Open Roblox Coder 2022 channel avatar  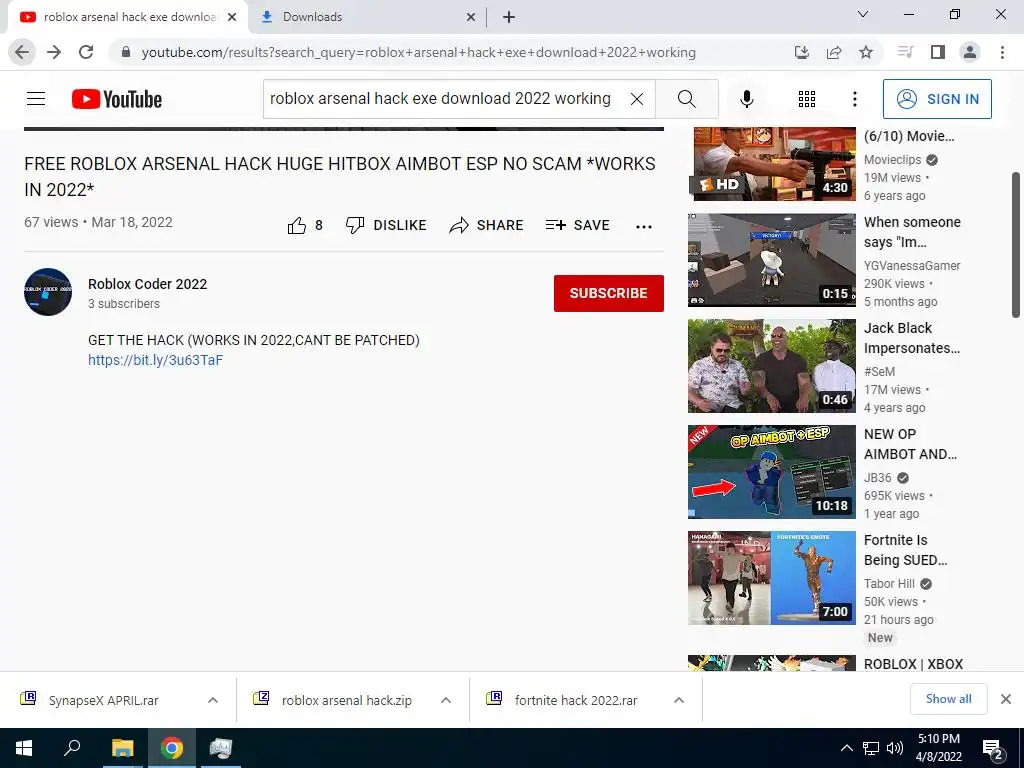tap(48, 292)
